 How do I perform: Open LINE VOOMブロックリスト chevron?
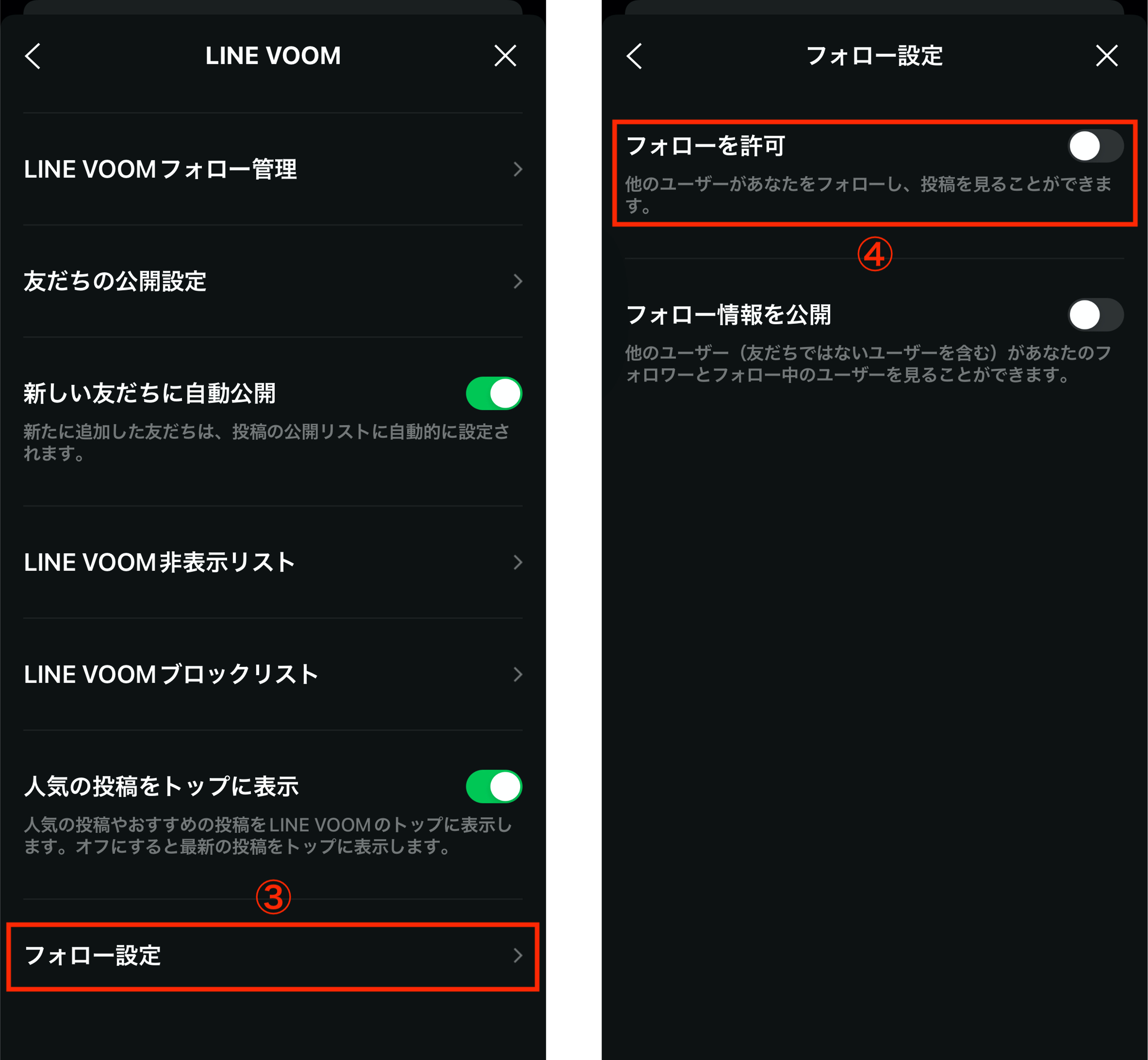518,674
